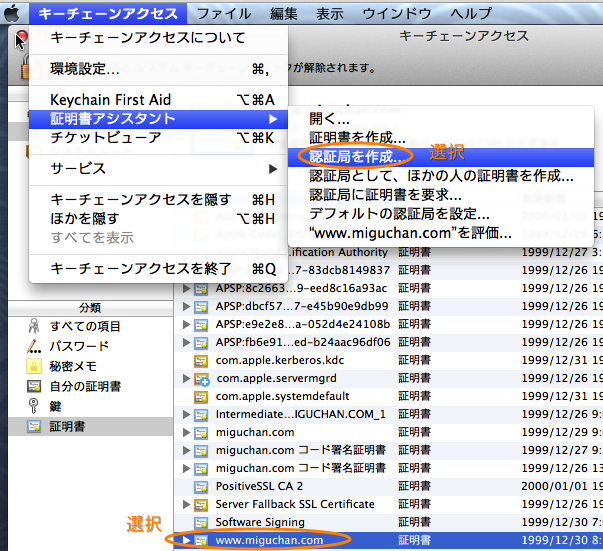
Task: Open the ウインドウ menu
Action: (396, 13)
